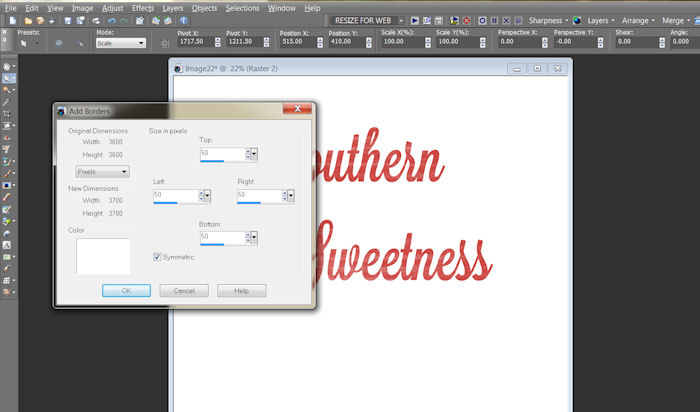Open the Pixels units dropdown
The image size is (700, 412).
tap(102, 171)
